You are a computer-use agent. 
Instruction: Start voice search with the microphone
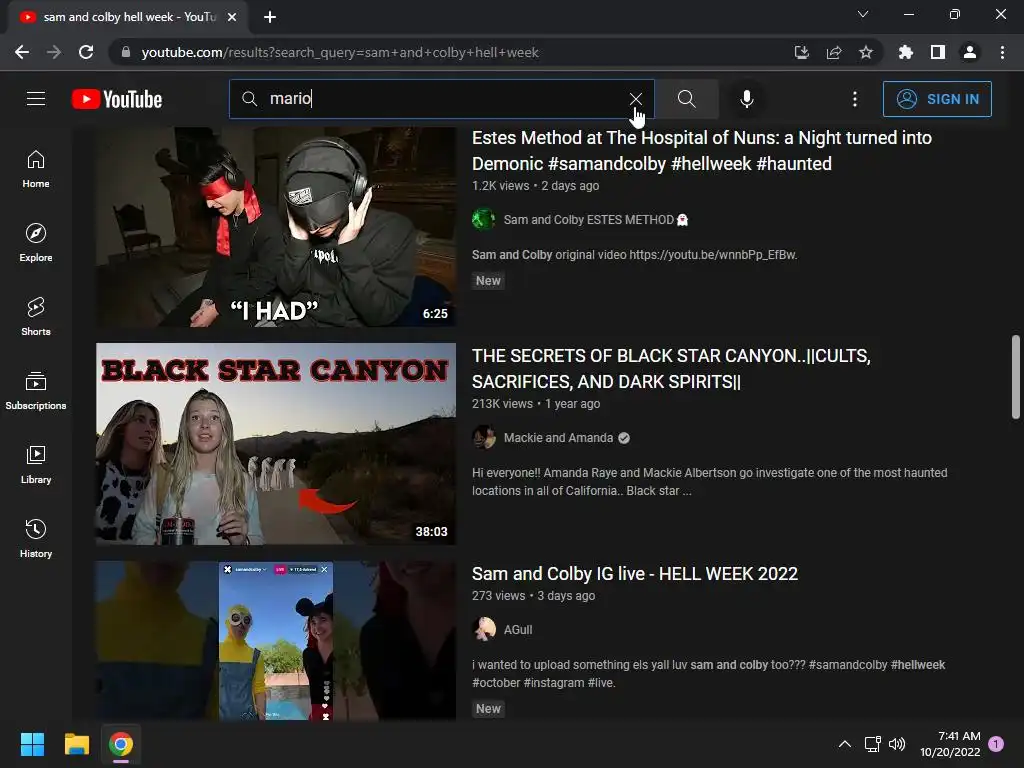click(746, 99)
